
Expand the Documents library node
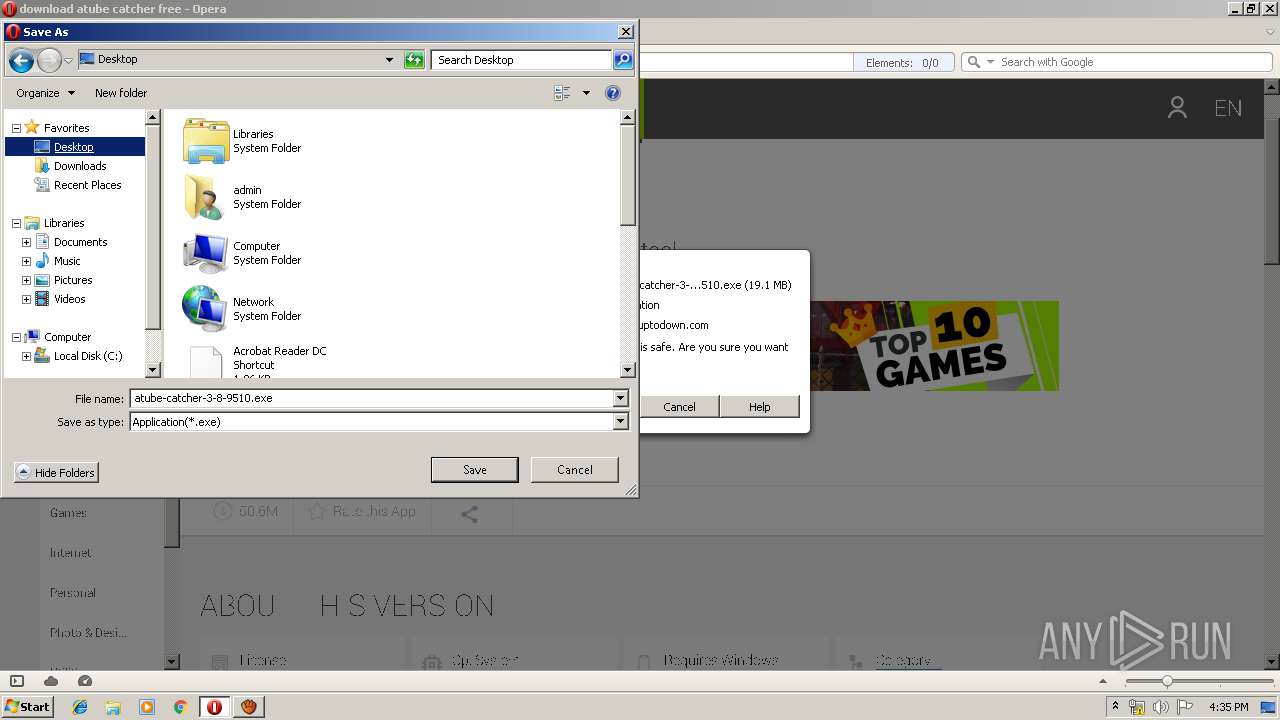pos(27,242)
